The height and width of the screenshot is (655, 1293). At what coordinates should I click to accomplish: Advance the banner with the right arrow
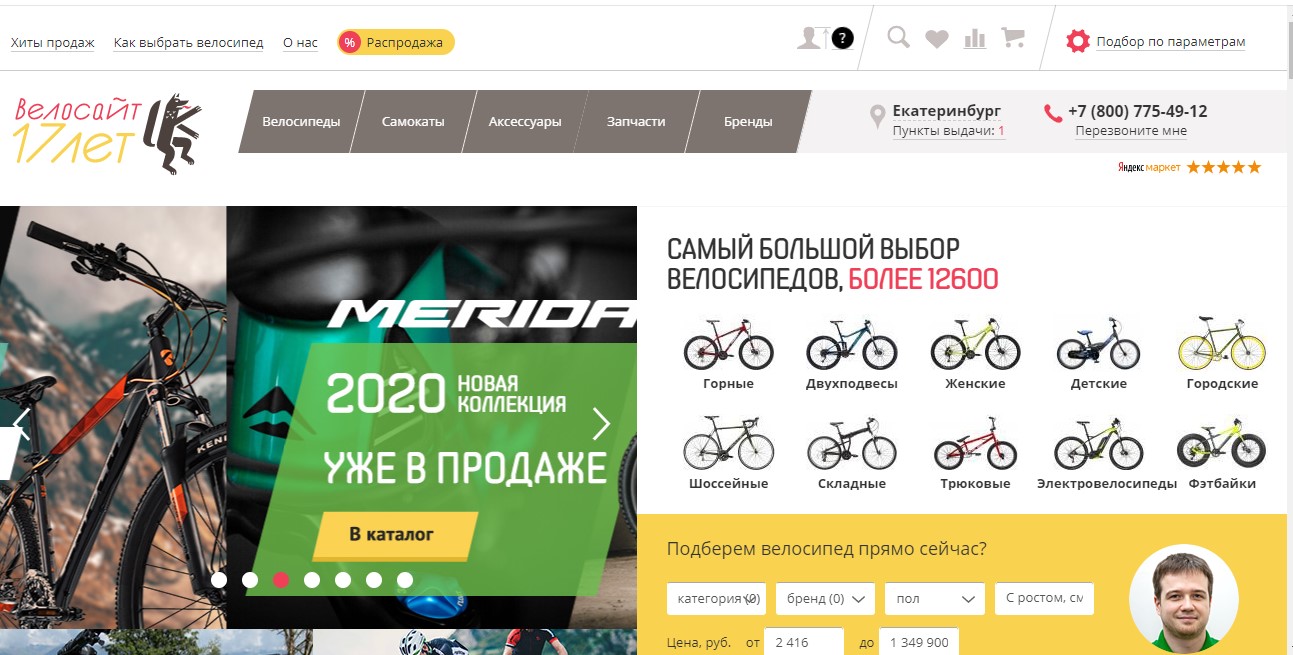[601, 424]
